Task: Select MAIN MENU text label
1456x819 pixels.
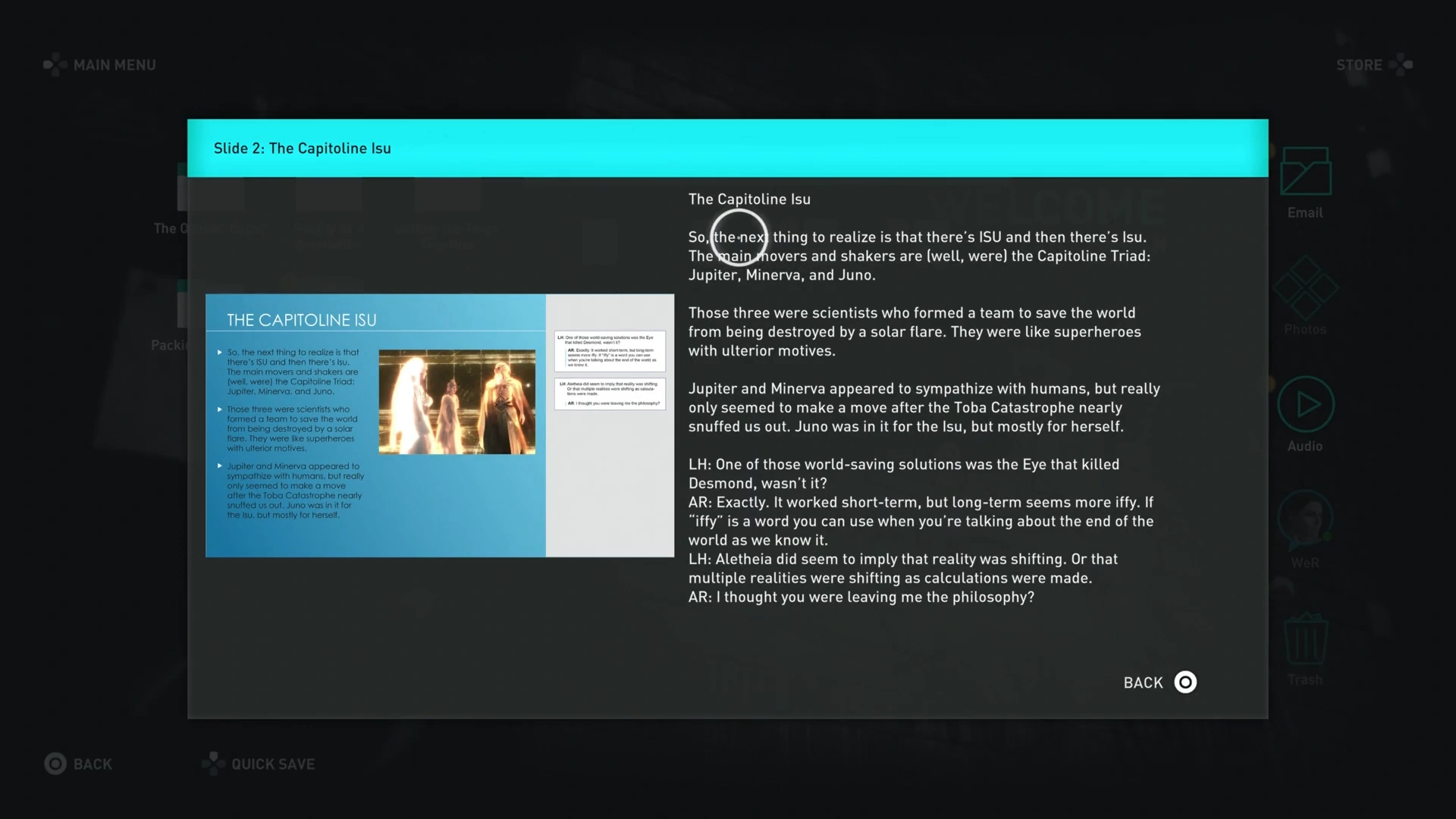Action: pyautogui.click(x=115, y=65)
